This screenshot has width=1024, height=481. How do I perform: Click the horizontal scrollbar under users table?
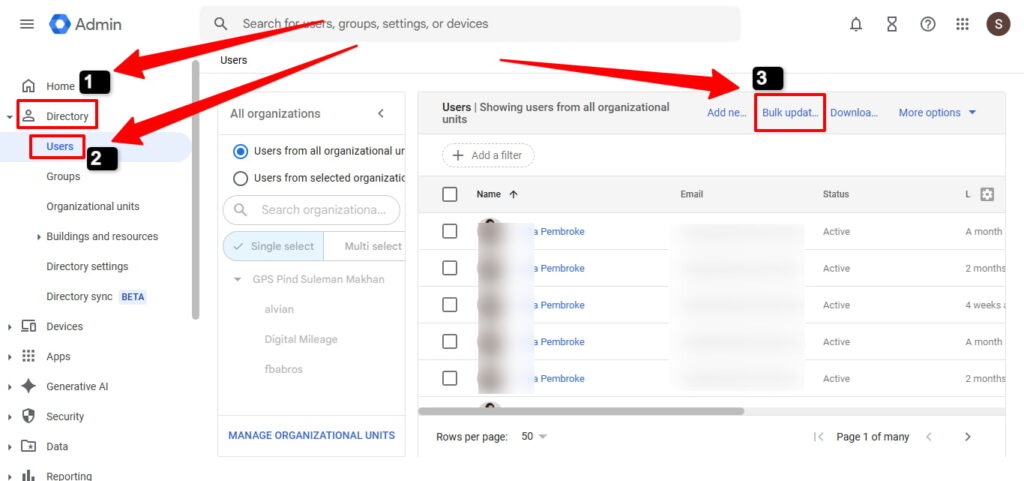(581, 411)
